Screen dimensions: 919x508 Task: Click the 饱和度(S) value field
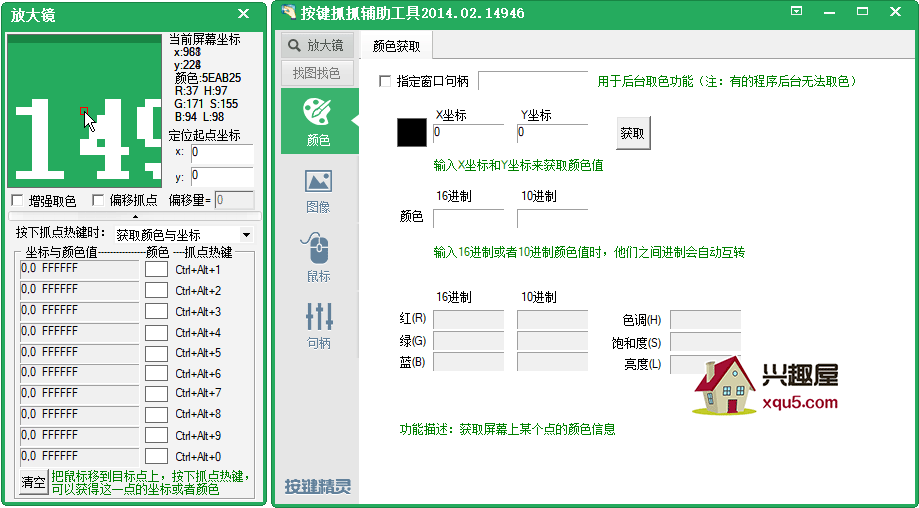(705, 341)
